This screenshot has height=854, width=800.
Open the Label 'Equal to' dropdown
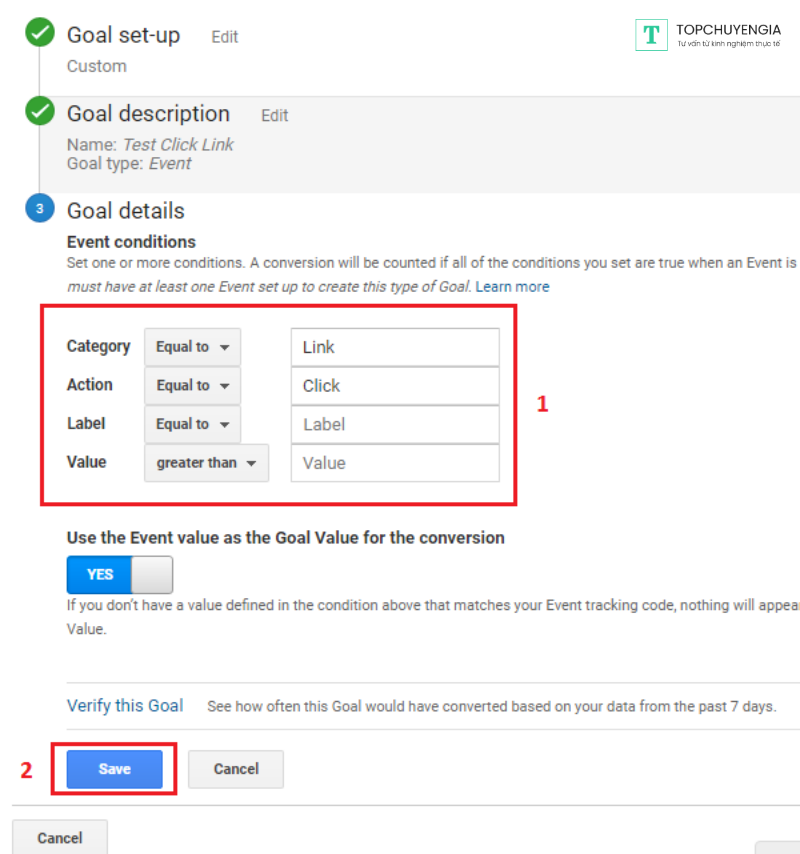[x=192, y=424]
